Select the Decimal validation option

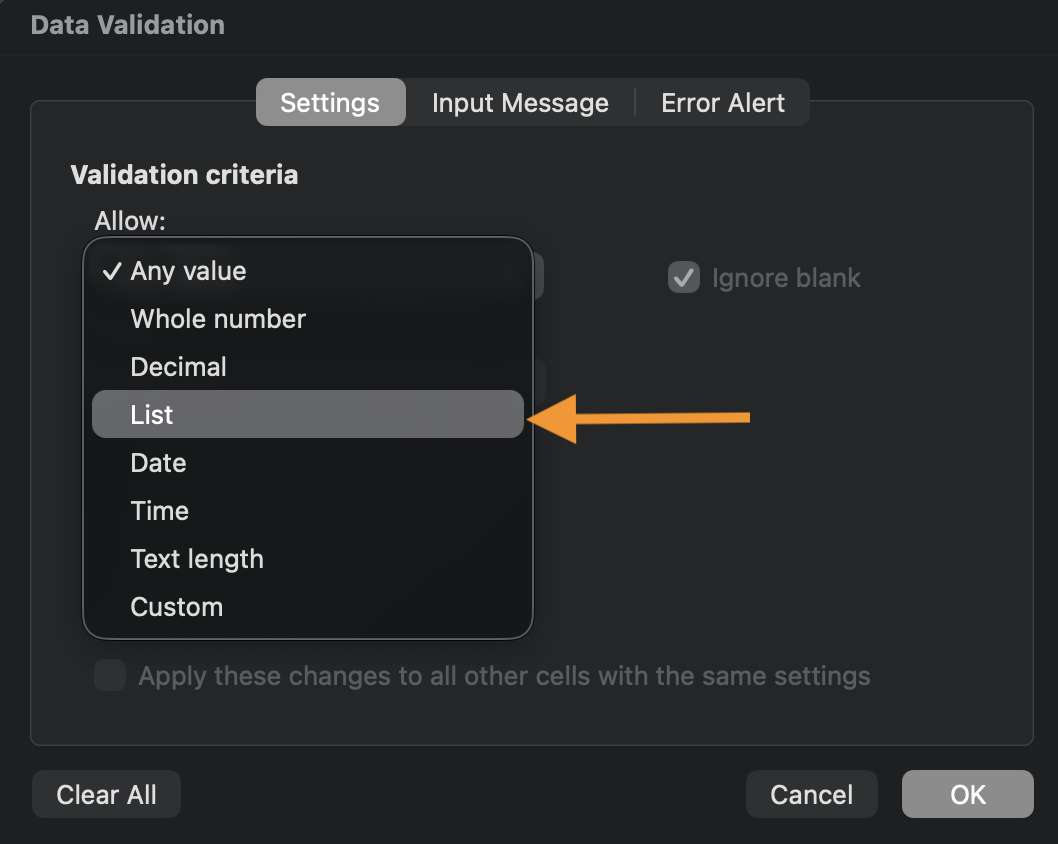179,367
